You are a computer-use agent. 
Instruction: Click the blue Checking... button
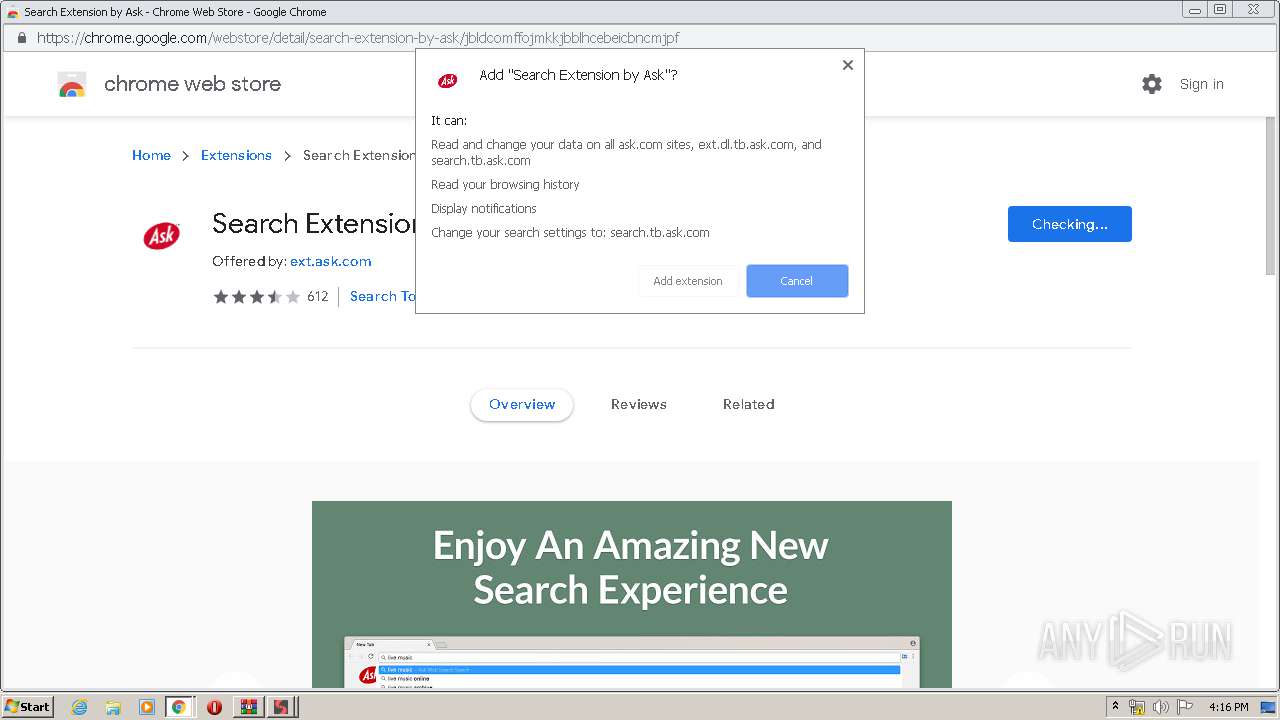pyautogui.click(x=1070, y=224)
